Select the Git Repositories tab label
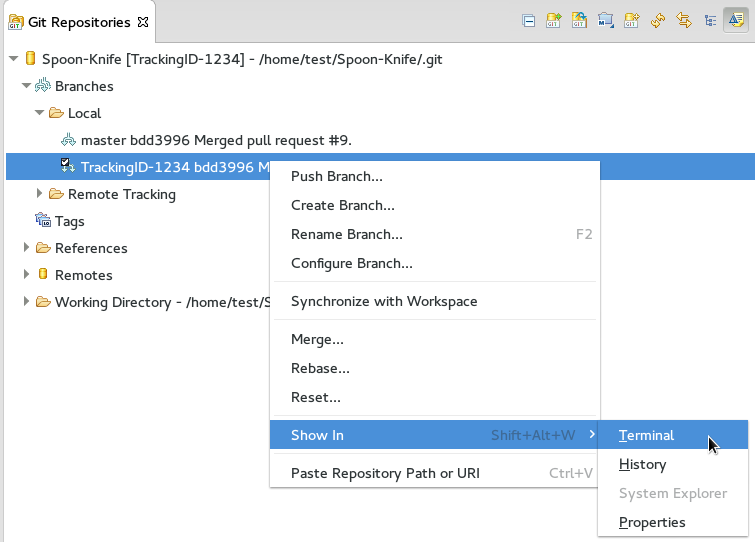Image resolution: width=755 pixels, height=542 pixels. click(79, 22)
